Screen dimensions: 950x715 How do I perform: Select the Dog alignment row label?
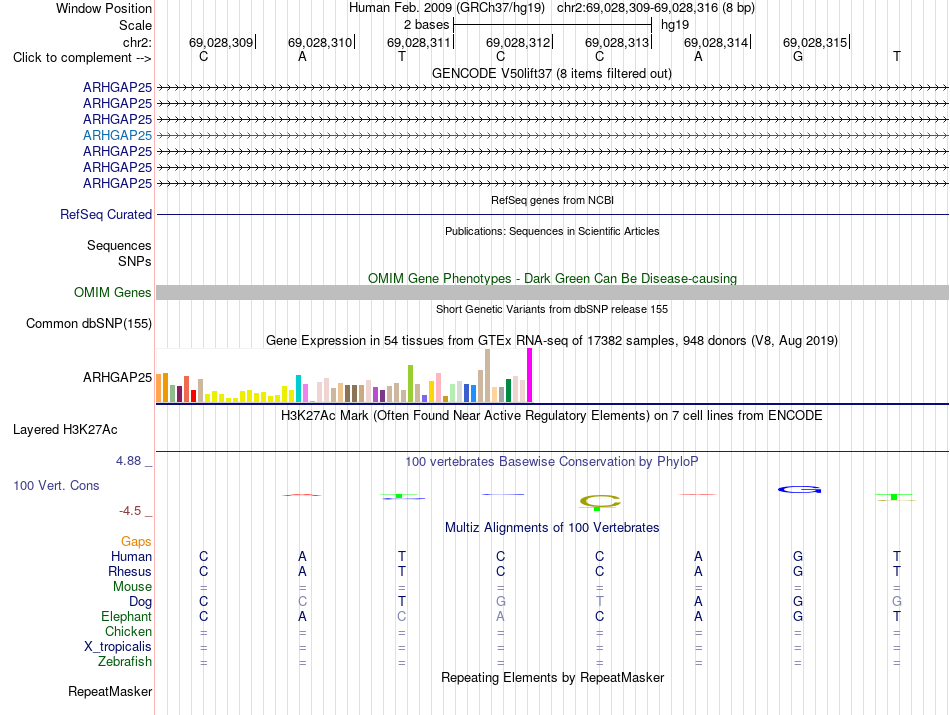pyautogui.click(x=140, y=602)
